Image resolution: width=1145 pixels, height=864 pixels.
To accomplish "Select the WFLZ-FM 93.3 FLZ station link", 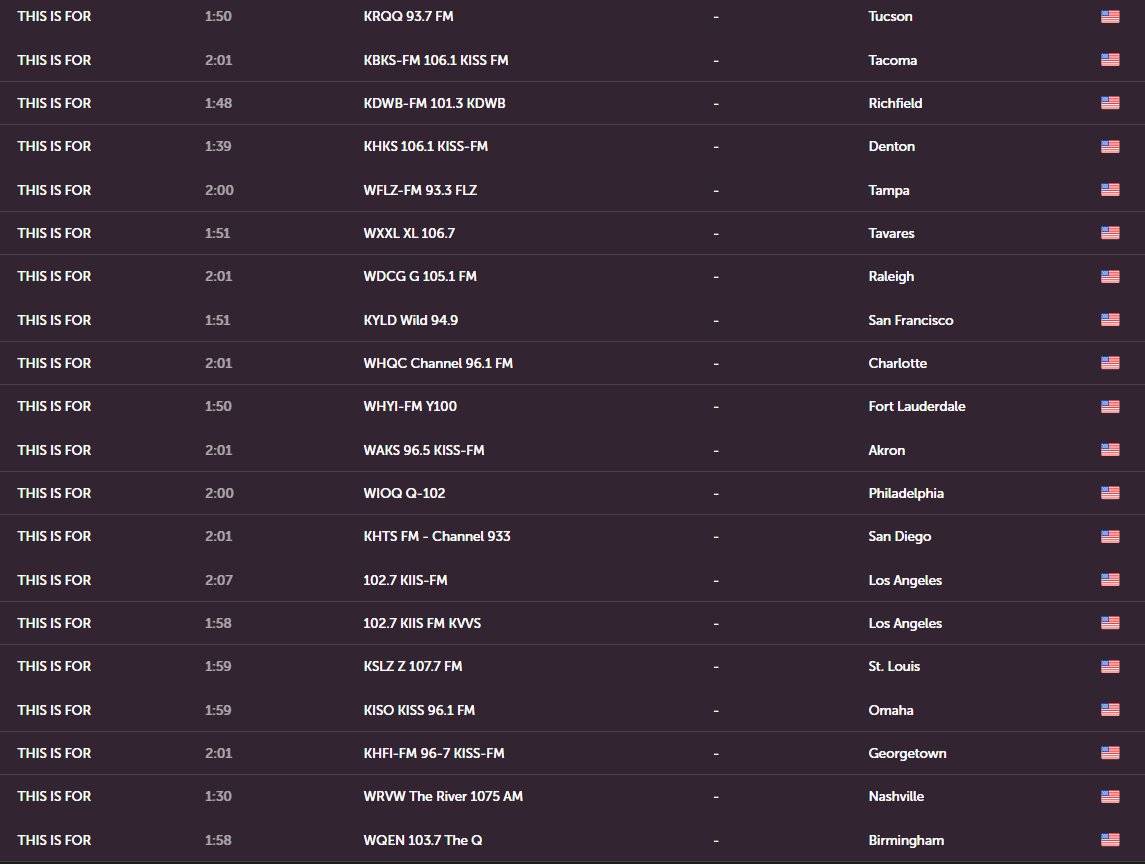I will point(421,190).
